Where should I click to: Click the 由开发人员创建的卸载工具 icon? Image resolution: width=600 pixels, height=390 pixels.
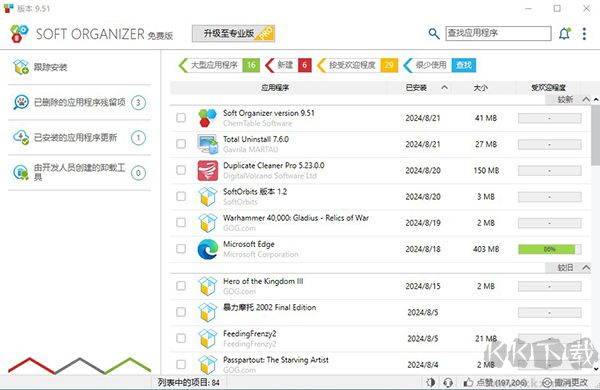(x=21, y=173)
